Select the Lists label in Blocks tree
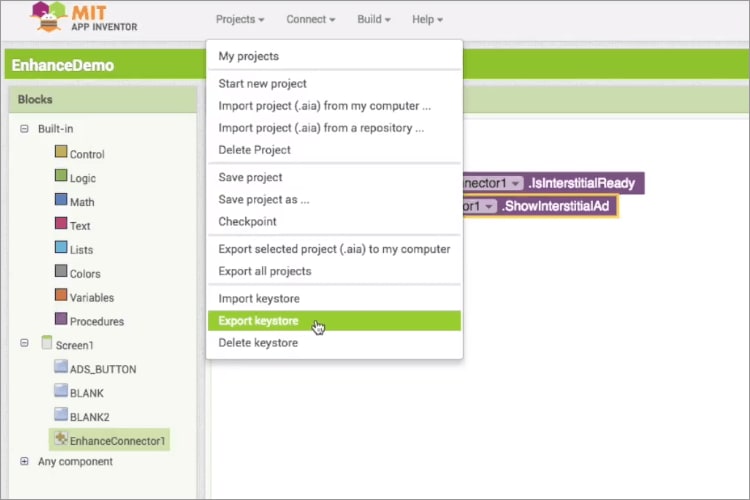This screenshot has width=750, height=500. (x=81, y=250)
